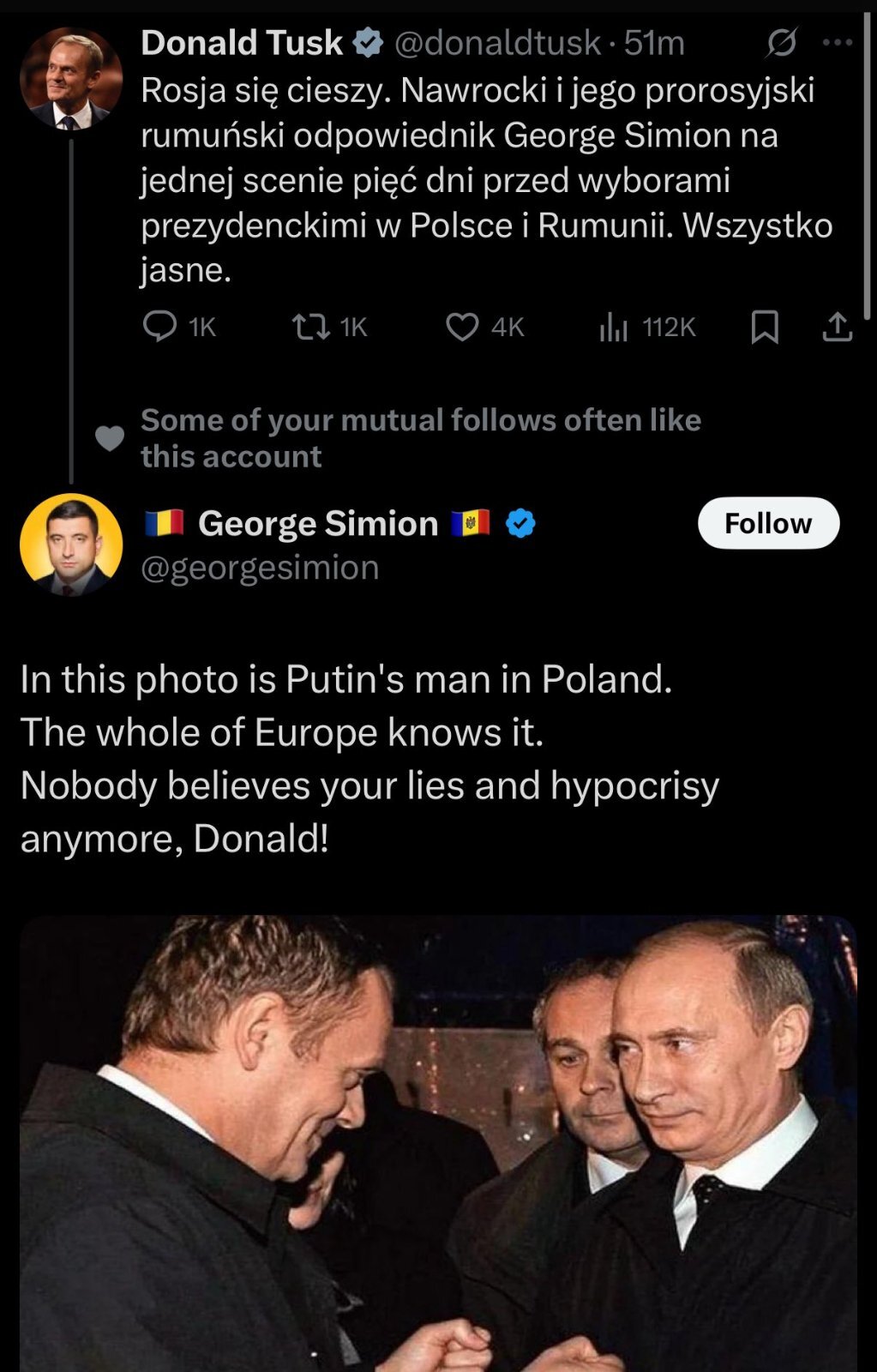Follow George Simion
Viewport: 877px width, 1372px height.
coord(768,523)
